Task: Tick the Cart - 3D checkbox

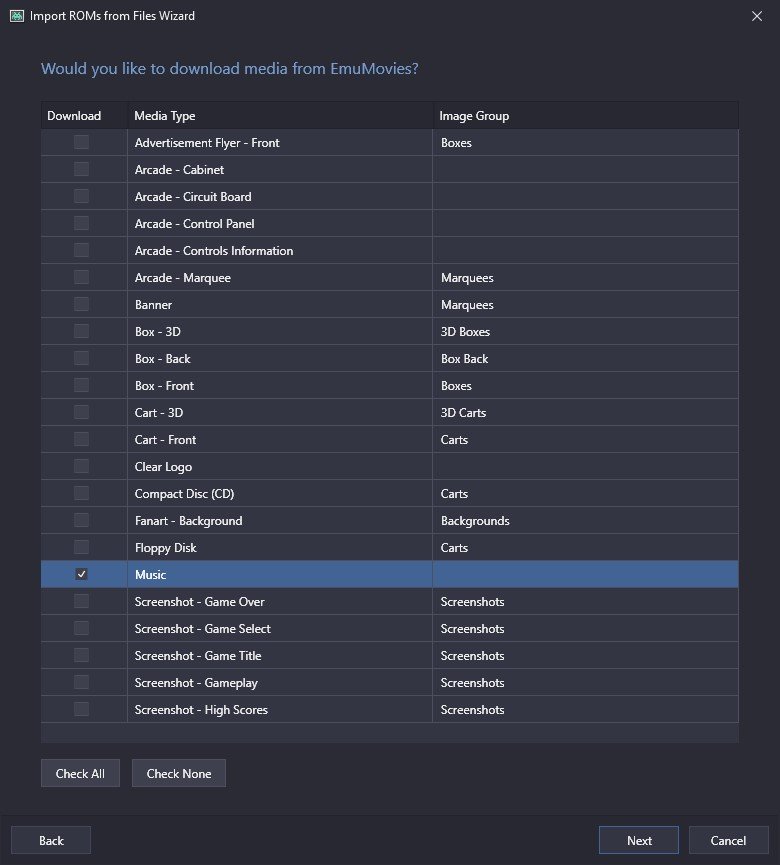Action: point(81,412)
